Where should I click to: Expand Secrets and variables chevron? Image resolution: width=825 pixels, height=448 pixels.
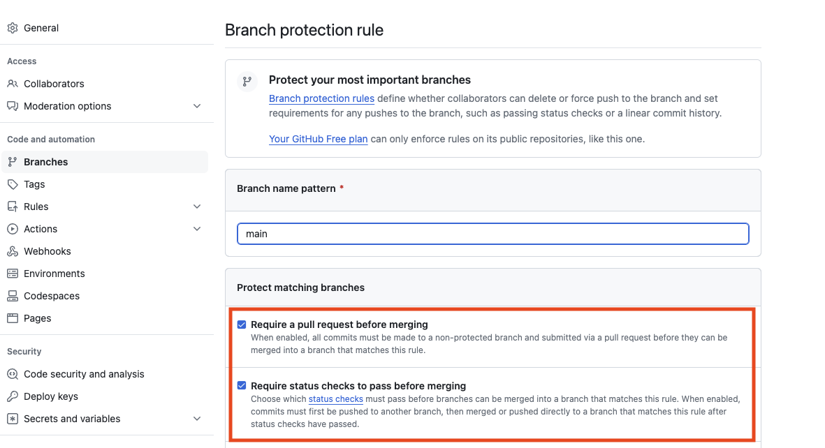[x=197, y=419]
